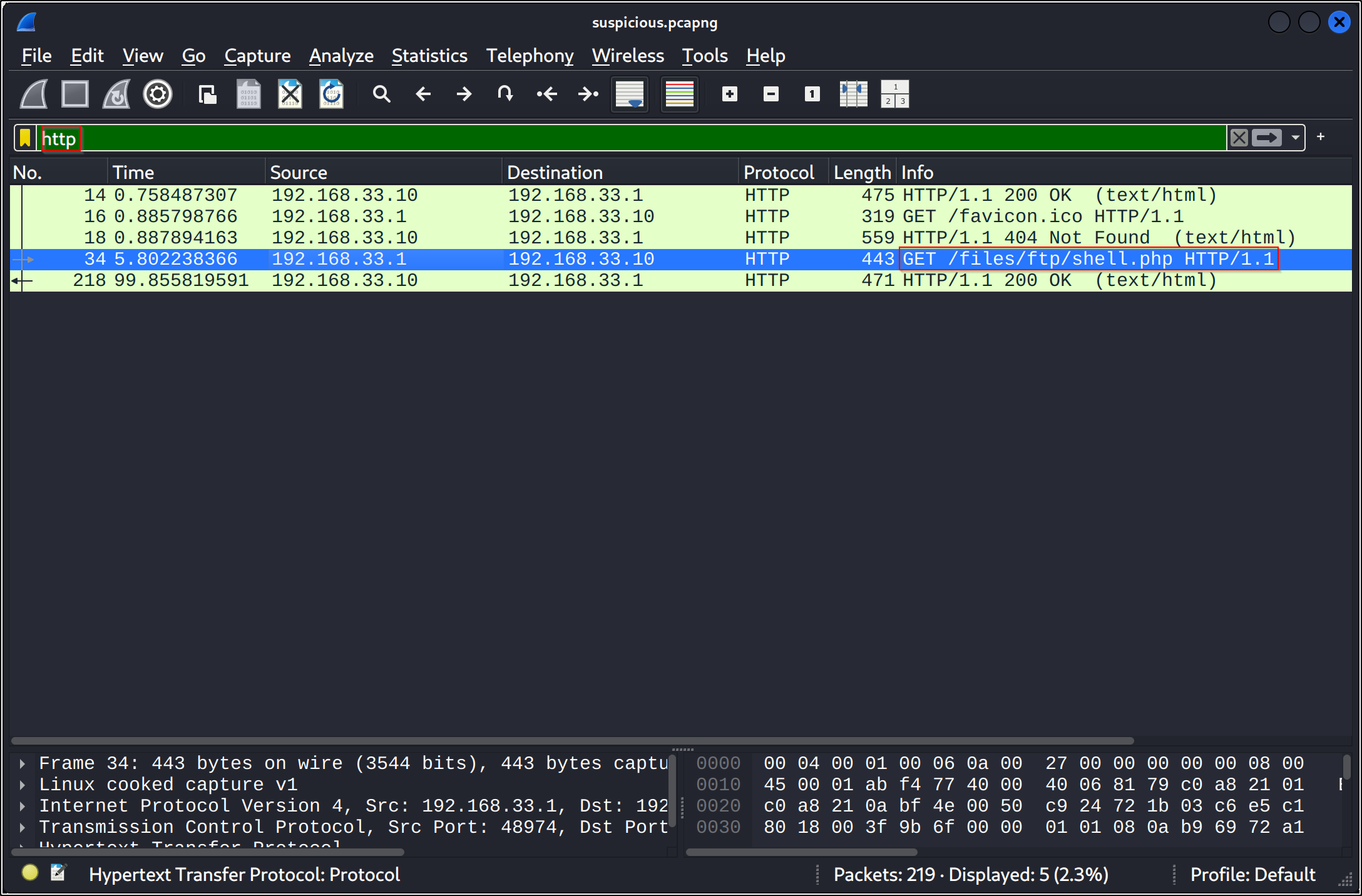Click the stop capture square icon

click(x=75, y=94)
